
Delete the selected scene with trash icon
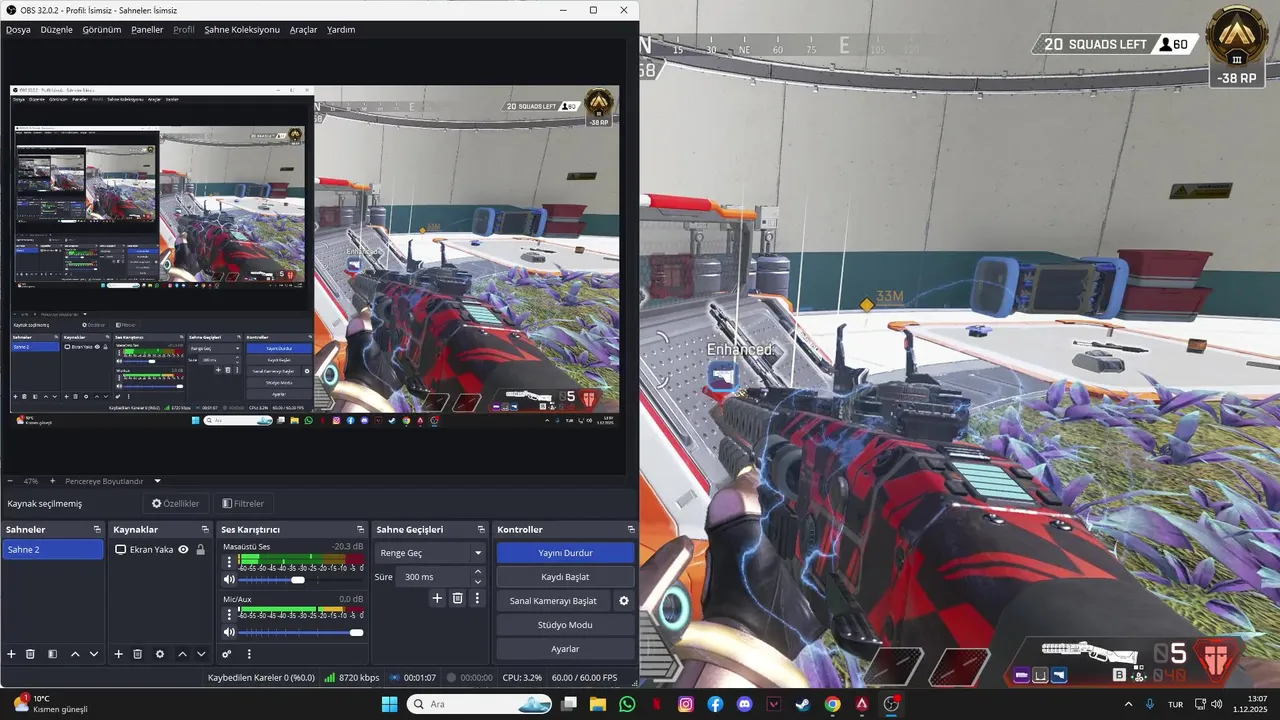click(x=30, y=654)
